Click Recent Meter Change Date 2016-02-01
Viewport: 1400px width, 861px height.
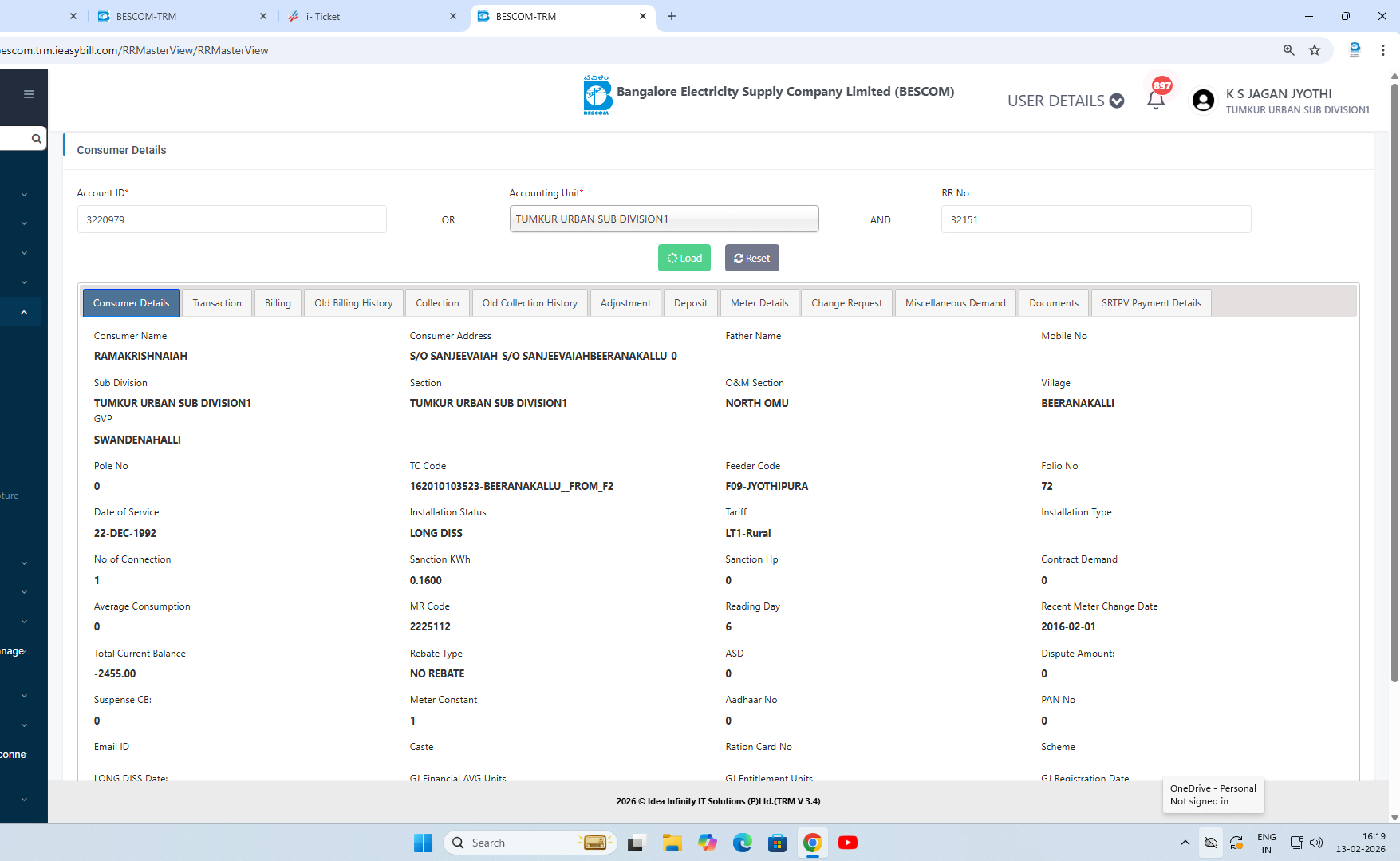[x=1068, y=626]
